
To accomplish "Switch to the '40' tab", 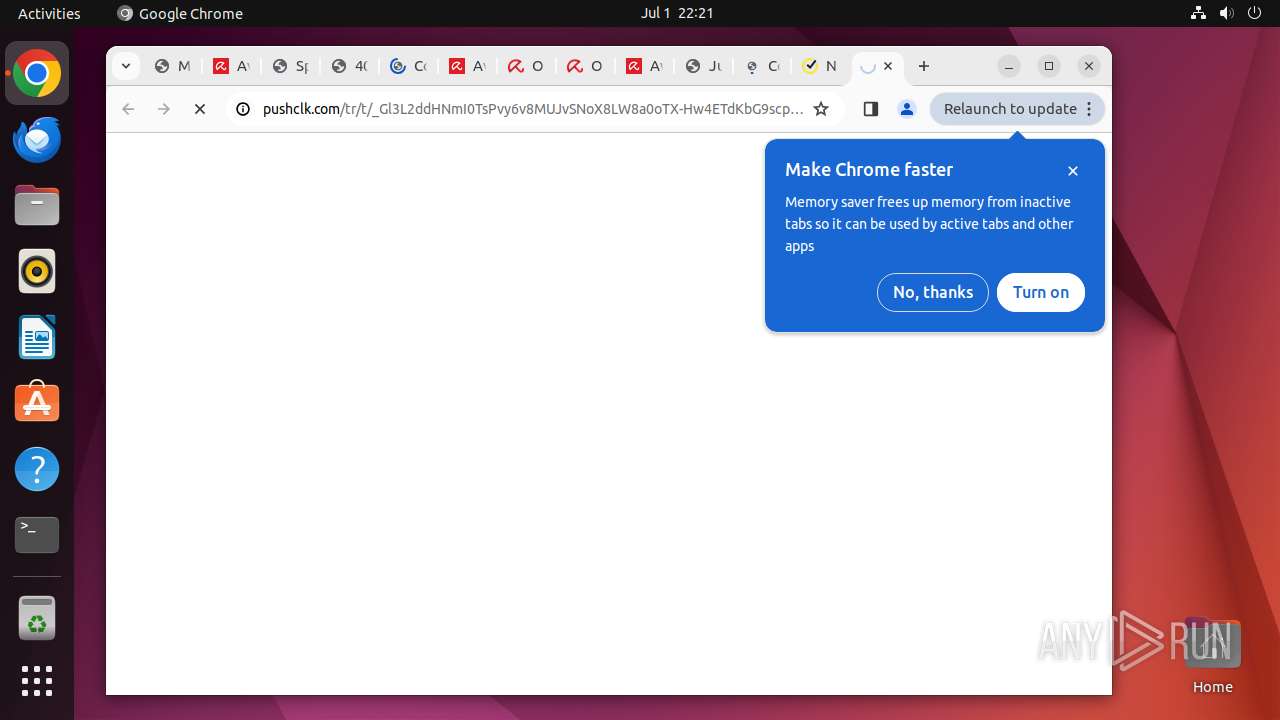I will pyautogui.click(x=349, y=66).
